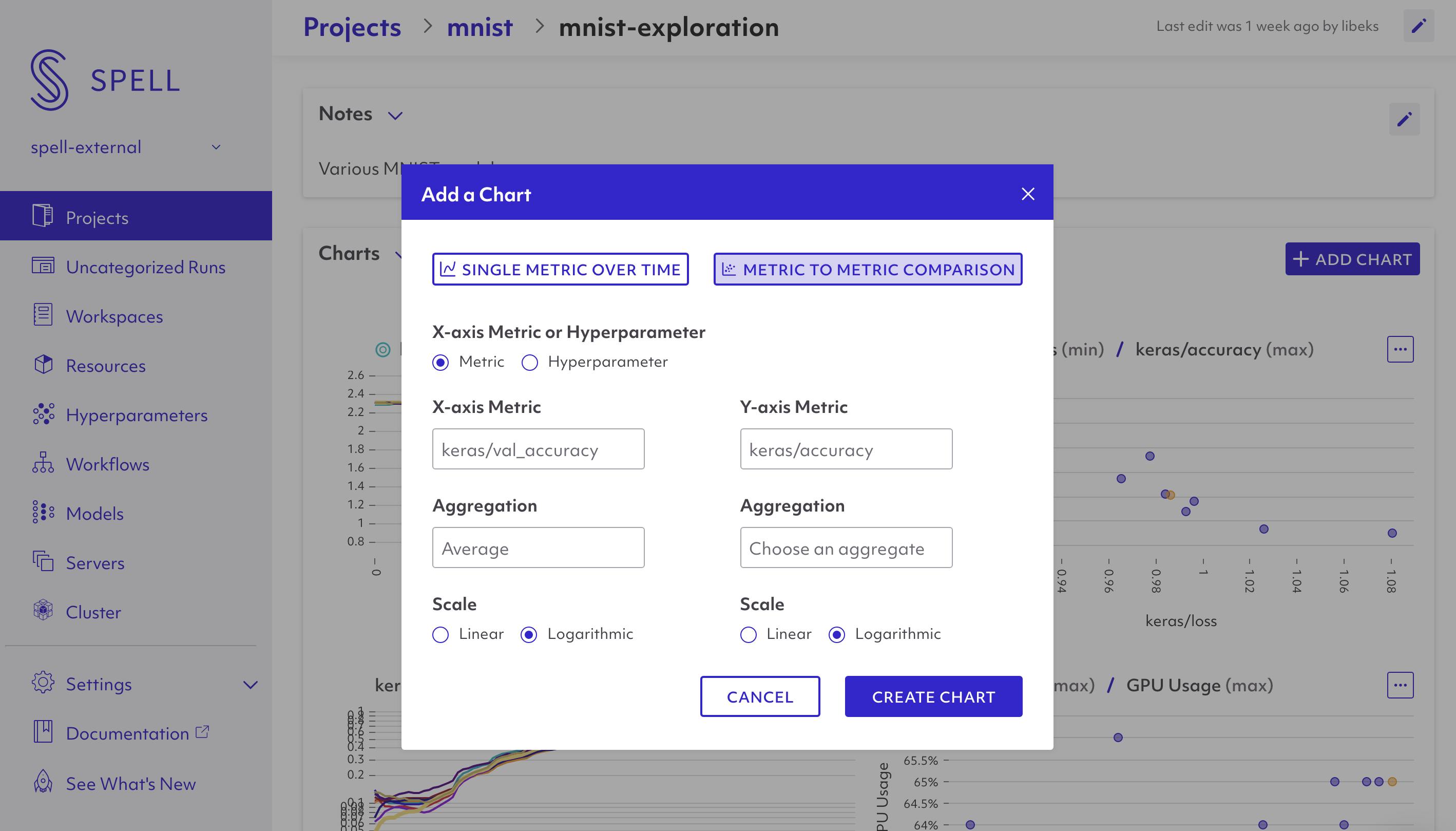Collapse the Notes section chevron
The height and width of the screenshot is (831, 1456).
pyautogui.click(x=395, y=116)
